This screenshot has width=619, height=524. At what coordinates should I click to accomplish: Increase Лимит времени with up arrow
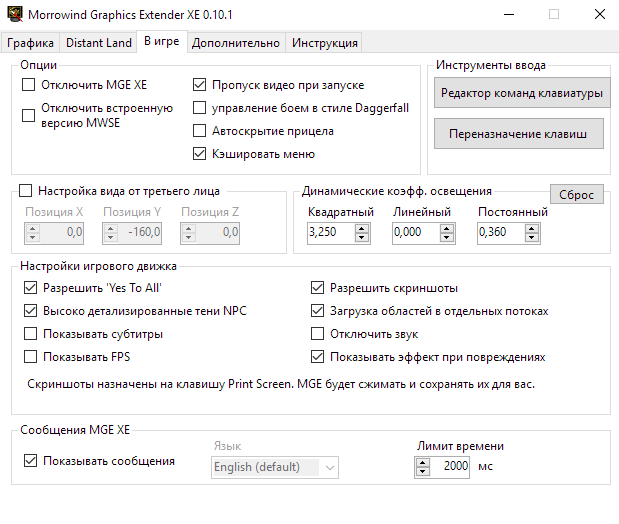[422, 462]
